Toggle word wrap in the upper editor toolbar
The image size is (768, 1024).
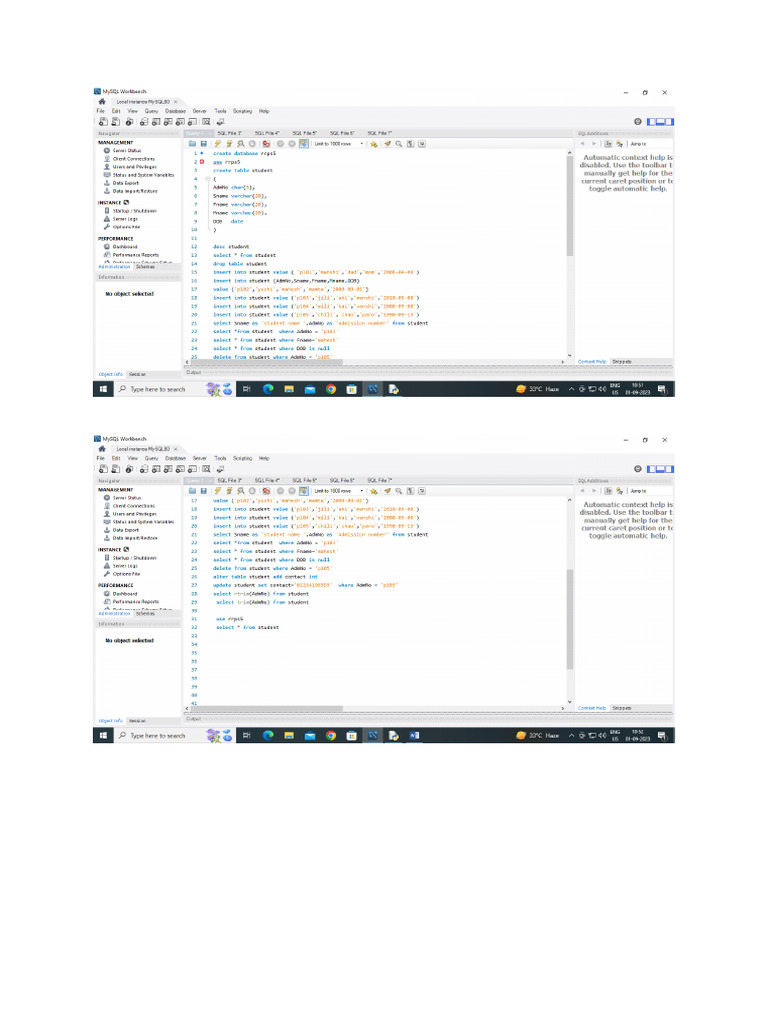(422, 144)
